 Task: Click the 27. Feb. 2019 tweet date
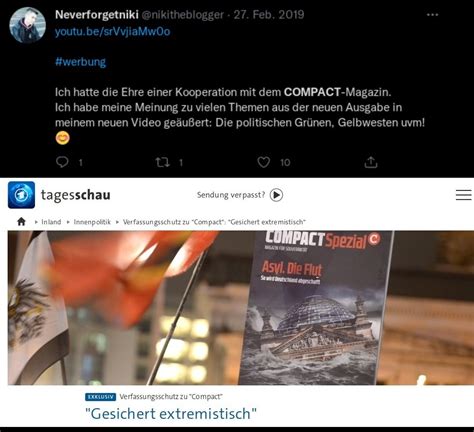269,15
